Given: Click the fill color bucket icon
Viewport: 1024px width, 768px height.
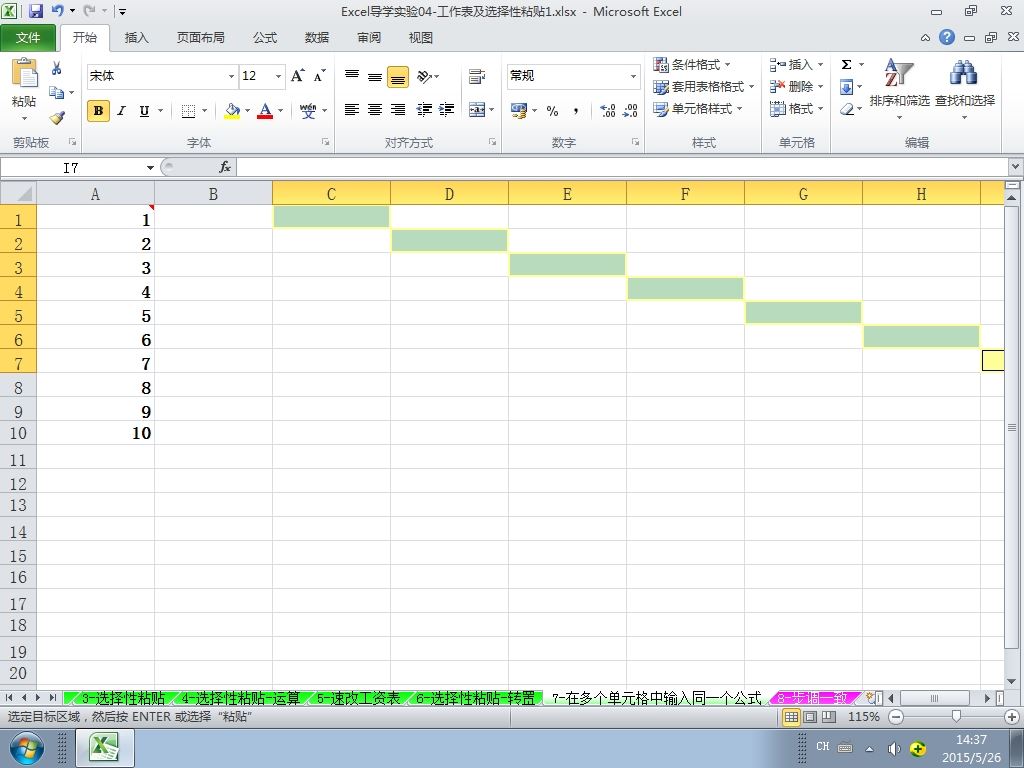Looking at the screenshot, I should pos(232,111).
